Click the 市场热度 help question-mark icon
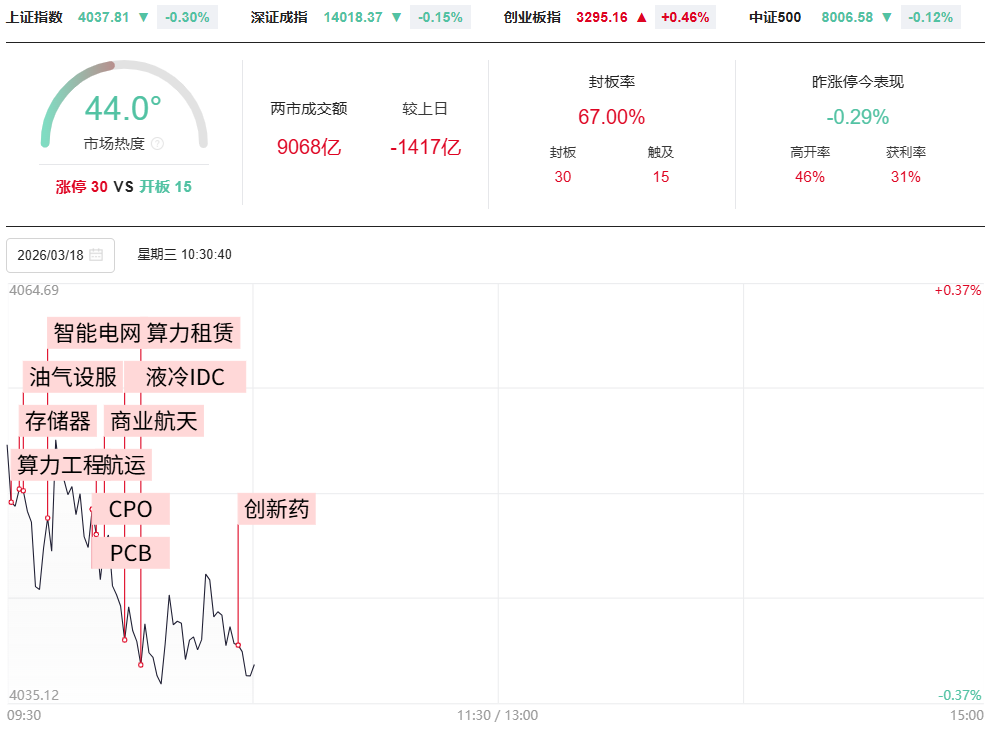Screen dimensions: 999x731 [x=157, y=144]
